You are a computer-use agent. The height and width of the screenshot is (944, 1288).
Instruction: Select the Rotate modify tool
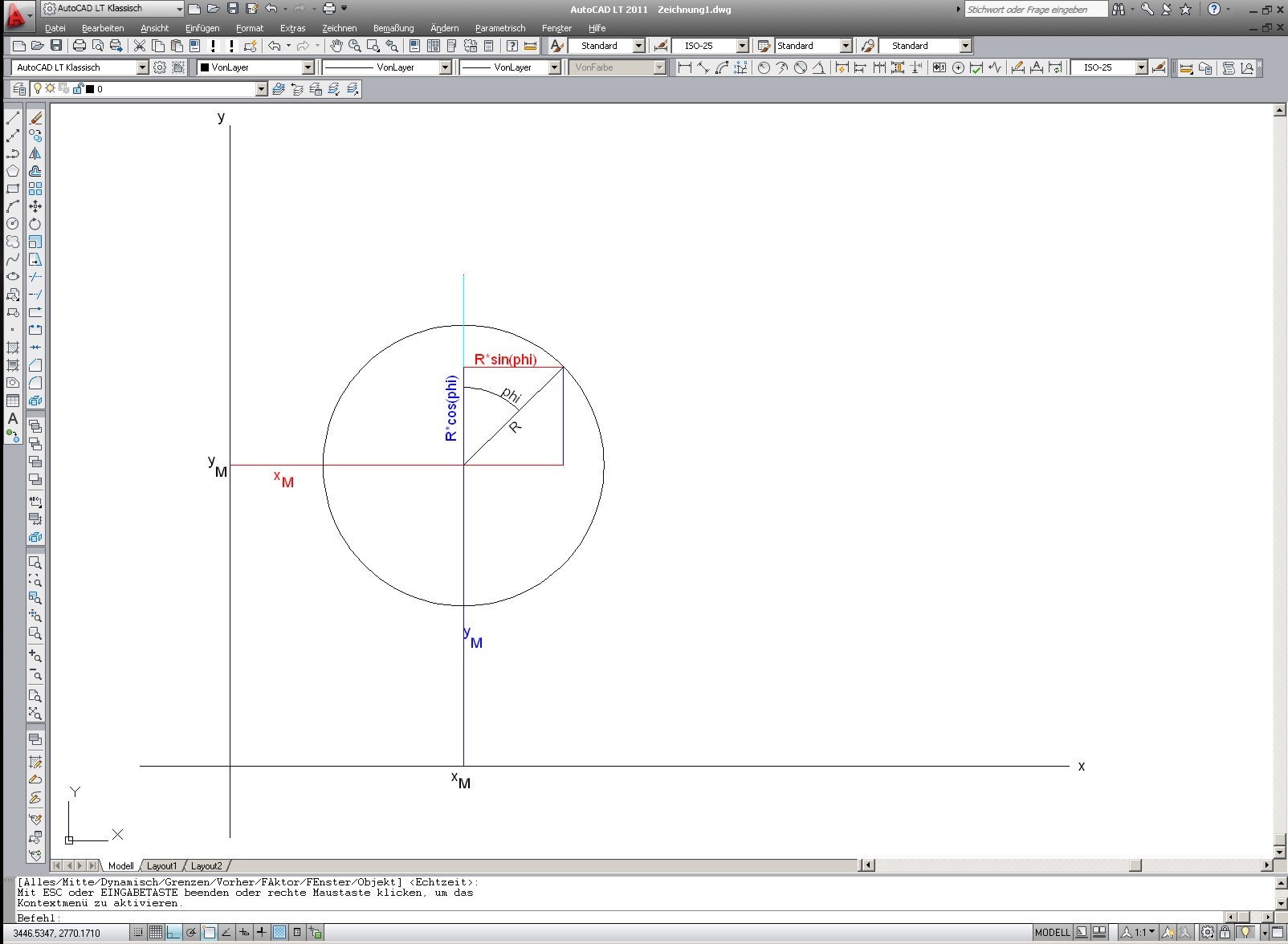[35, 224]
